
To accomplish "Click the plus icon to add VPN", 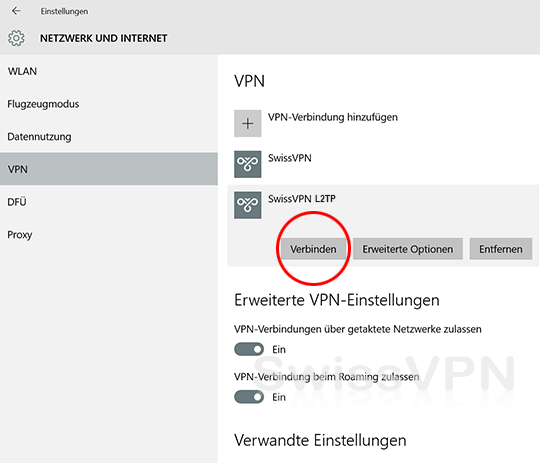I will pos(248,123).
